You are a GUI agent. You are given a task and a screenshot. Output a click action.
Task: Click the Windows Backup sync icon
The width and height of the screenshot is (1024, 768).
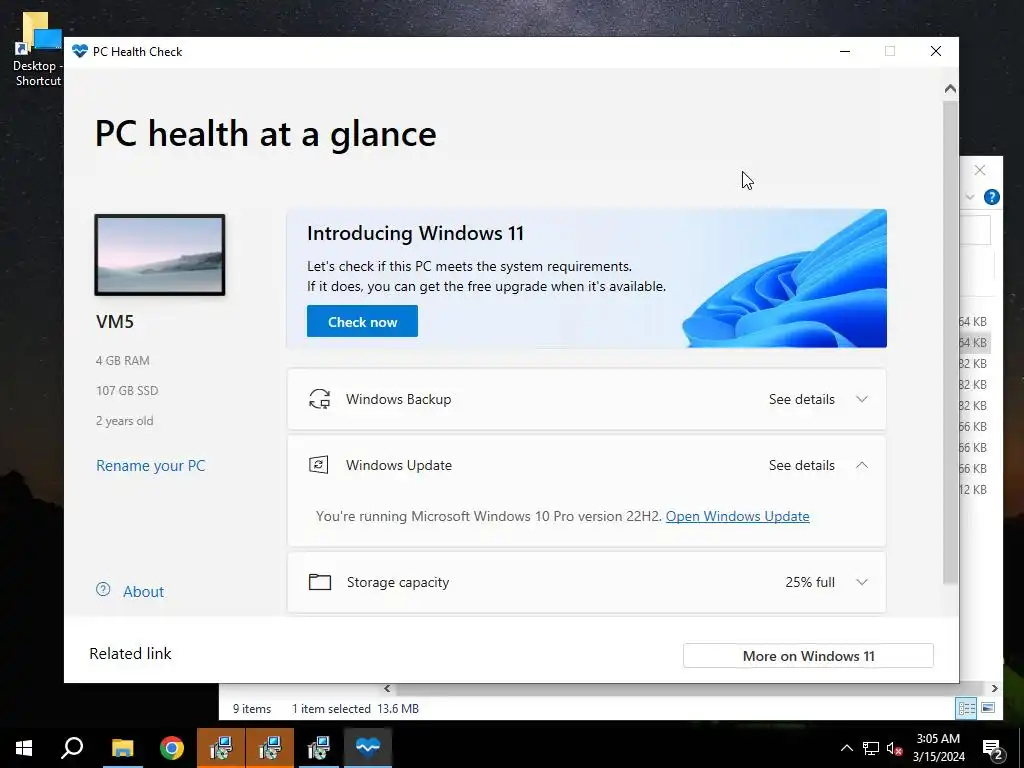[x=319, y=399]
